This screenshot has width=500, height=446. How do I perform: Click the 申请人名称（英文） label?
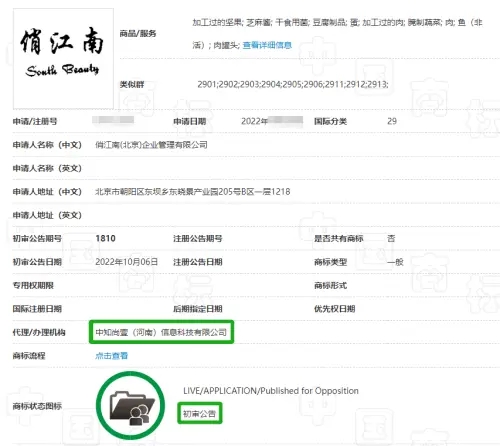tap(47, 168)
